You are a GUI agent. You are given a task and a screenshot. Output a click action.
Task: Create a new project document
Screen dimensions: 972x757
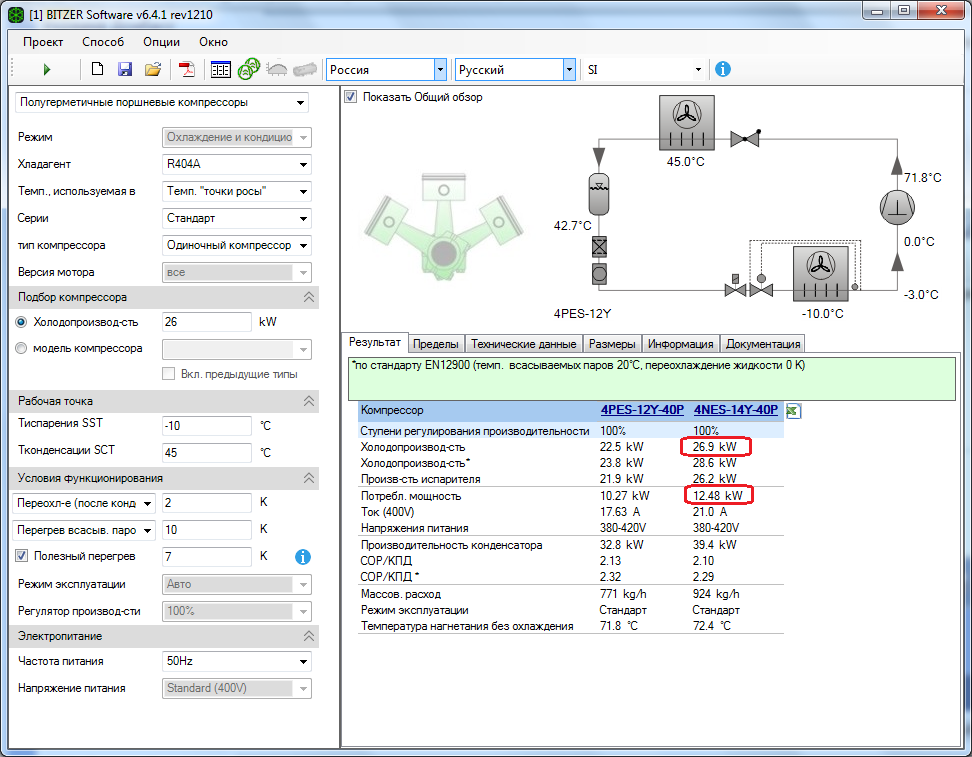click(97, 69)
